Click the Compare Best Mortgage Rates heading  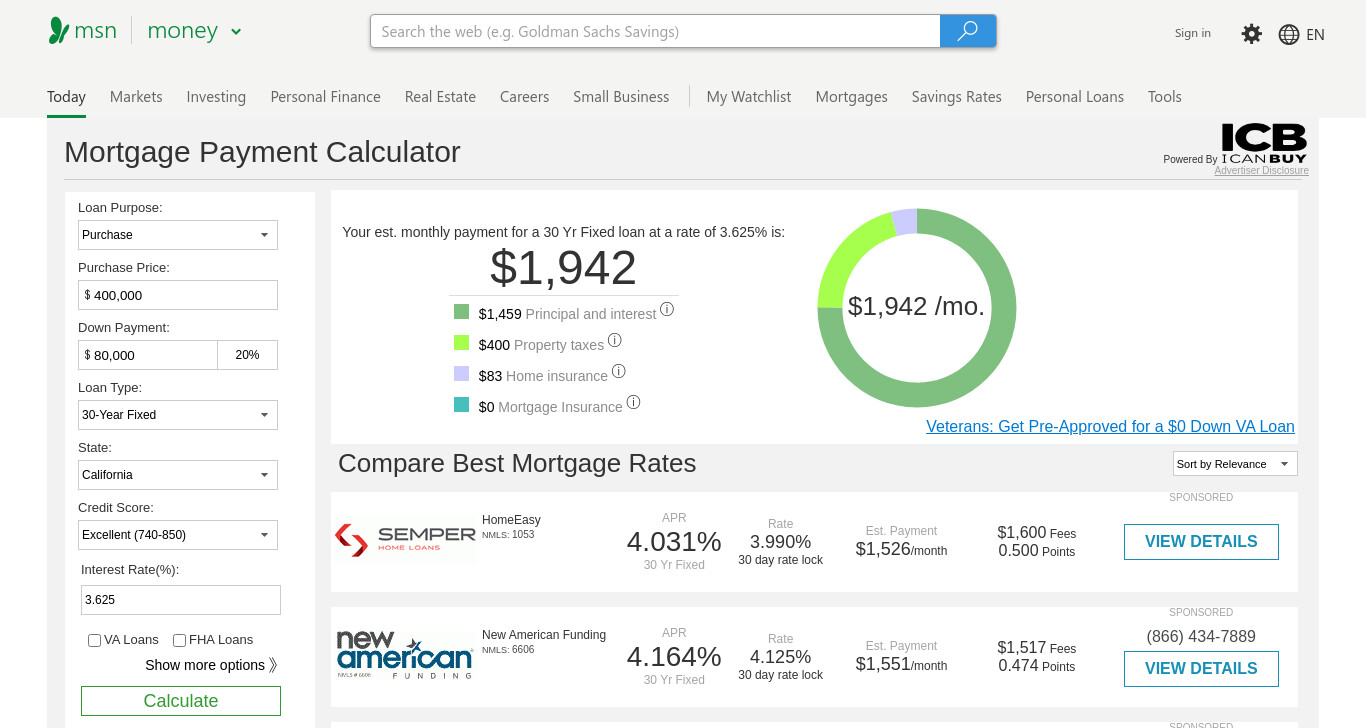[x=517, y=464]
